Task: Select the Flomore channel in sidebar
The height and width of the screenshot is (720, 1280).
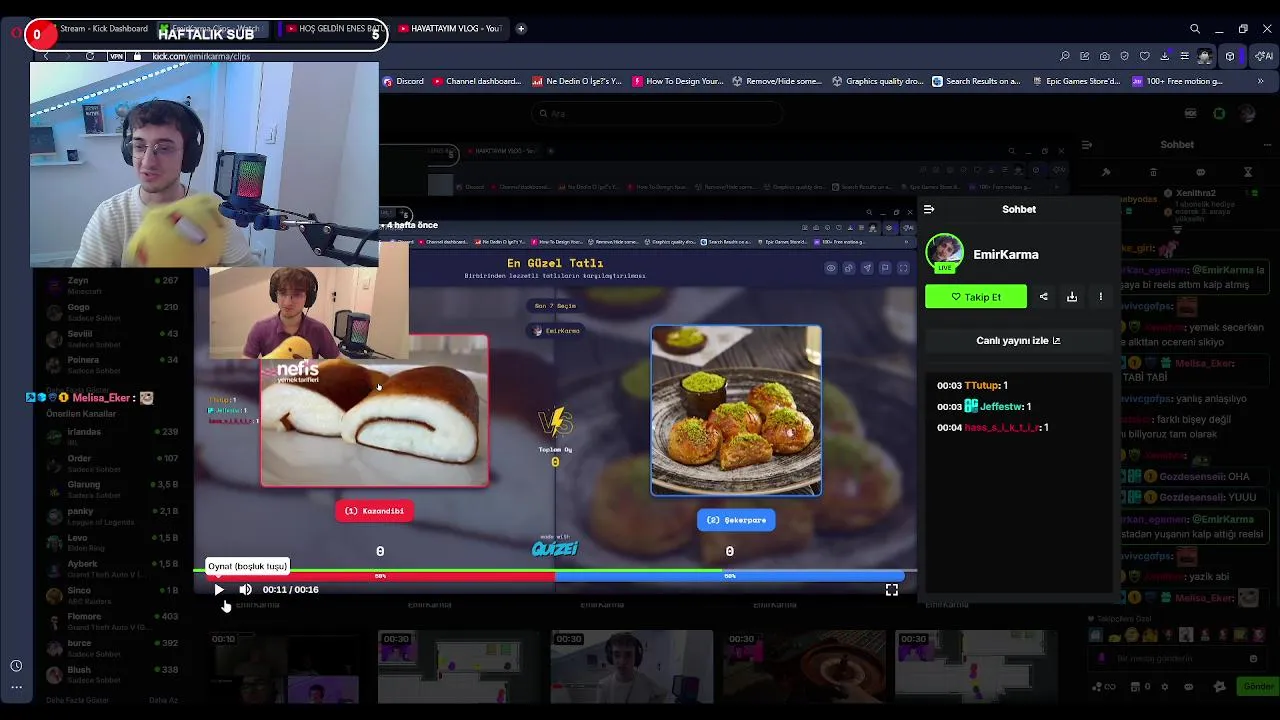Action: click(112, 622)
